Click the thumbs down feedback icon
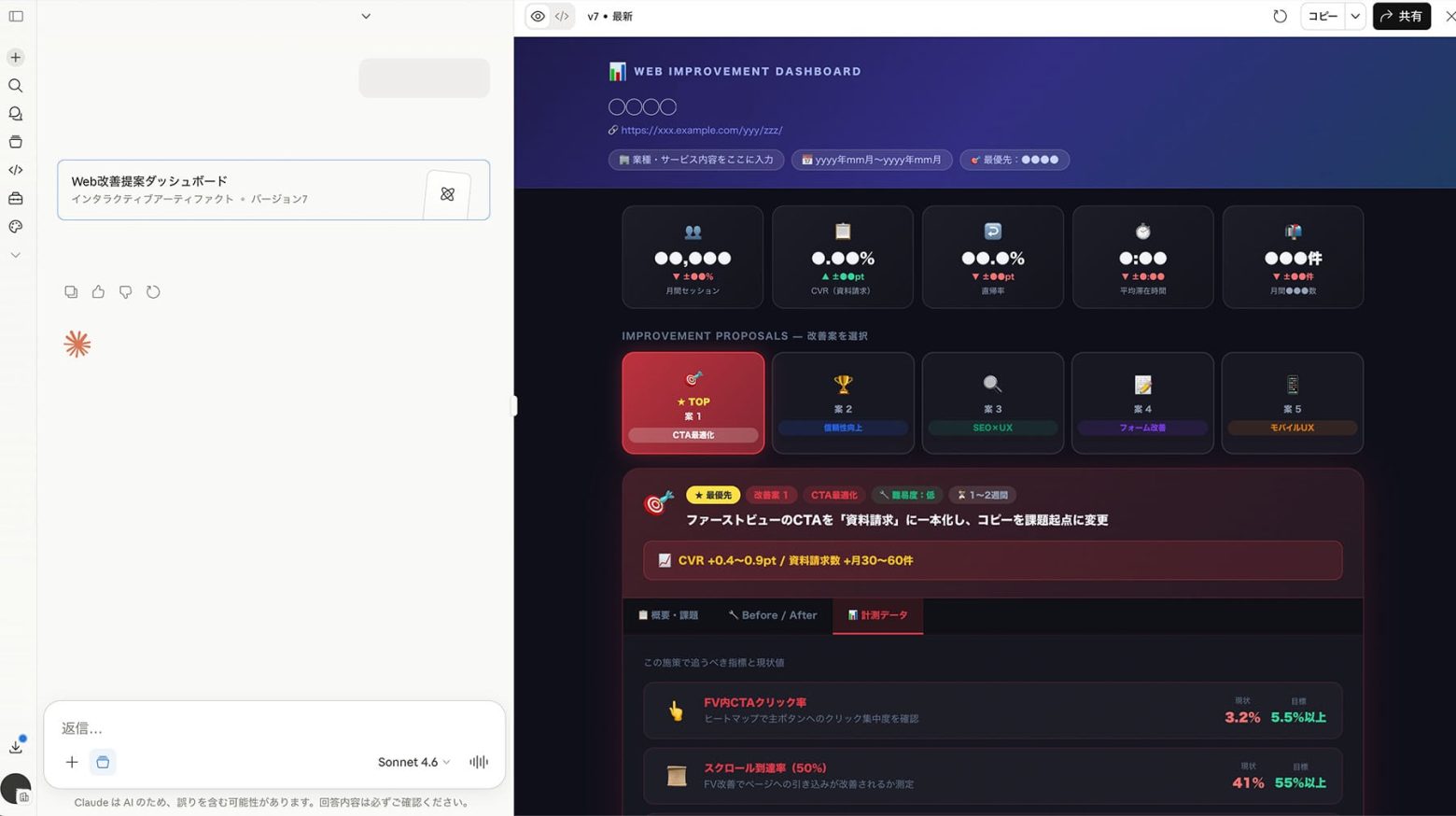Viewport: 1456px width, 816px height. point(125,292)
